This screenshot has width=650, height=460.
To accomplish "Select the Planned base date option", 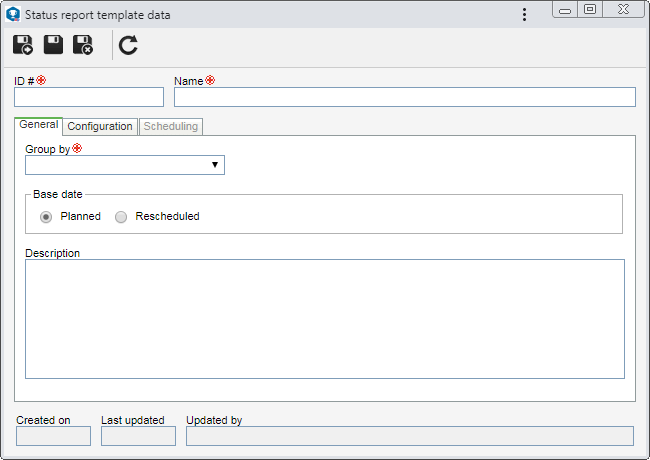I will click(x=46, y=217).
